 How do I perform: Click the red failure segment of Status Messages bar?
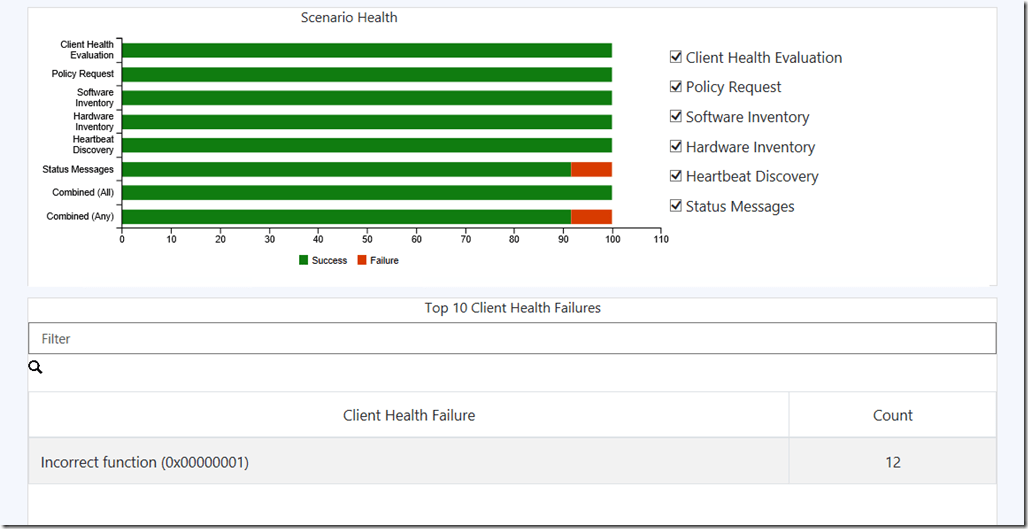click(x=591, y=170)
